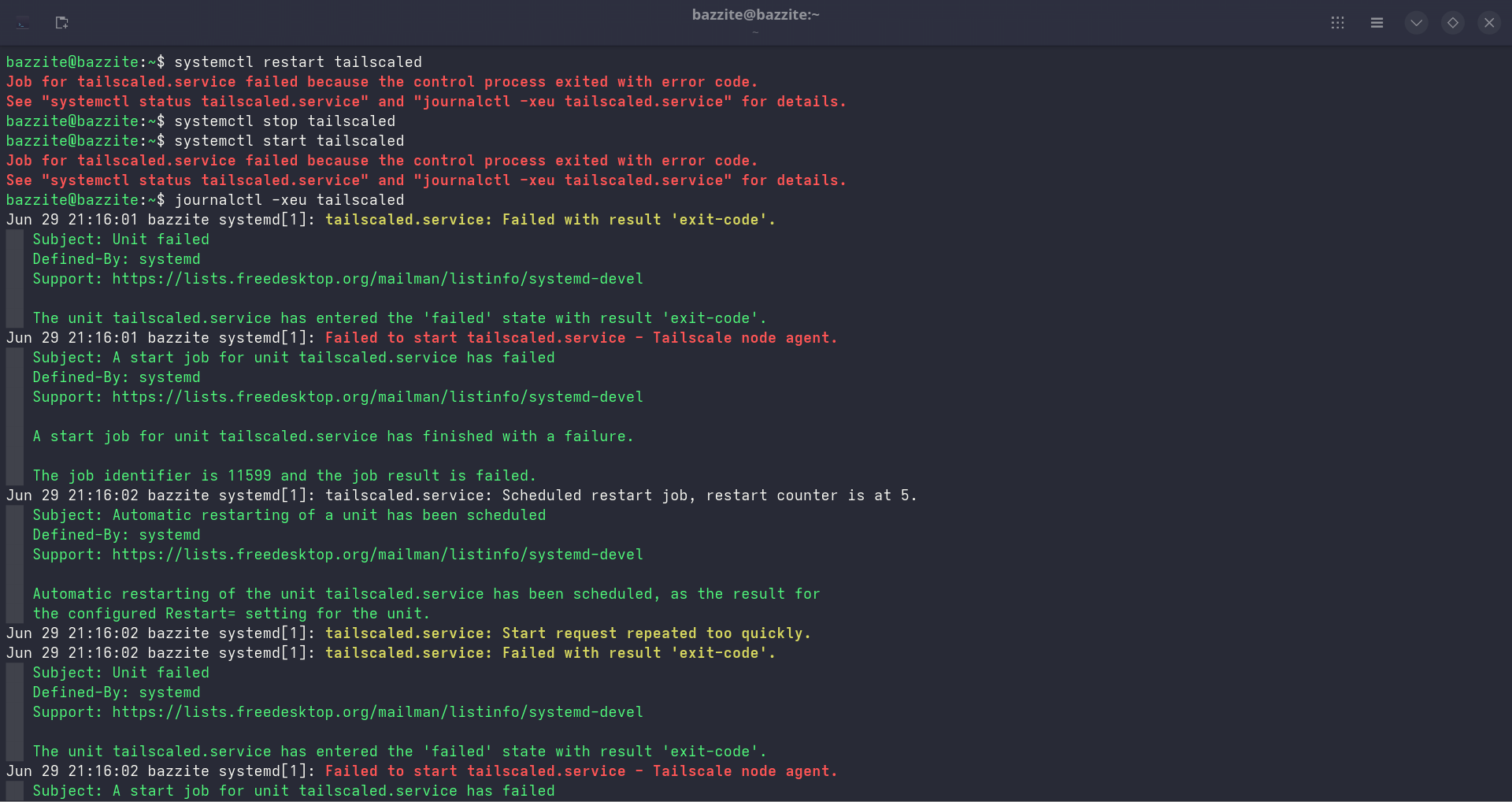Open the hamburger main menu
The image size is (1512, 802).
[x=1377, y=23]
